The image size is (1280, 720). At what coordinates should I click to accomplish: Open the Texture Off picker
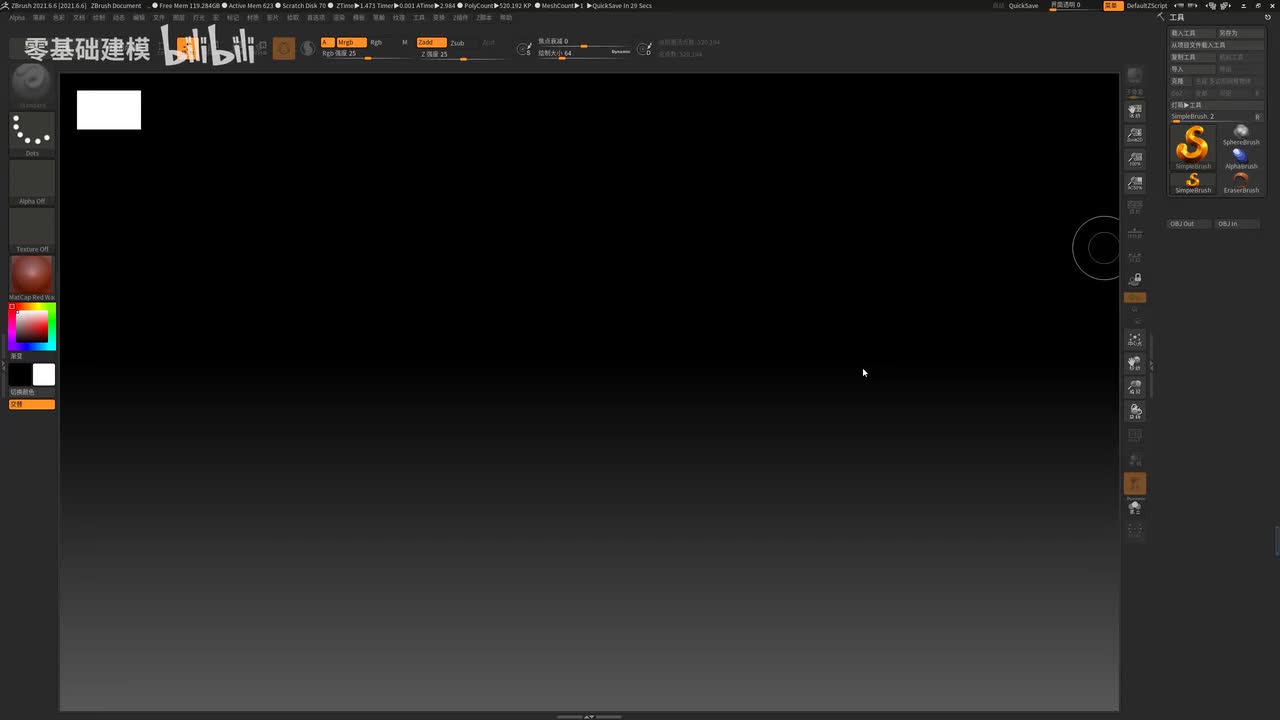click(x=32, y=230)
